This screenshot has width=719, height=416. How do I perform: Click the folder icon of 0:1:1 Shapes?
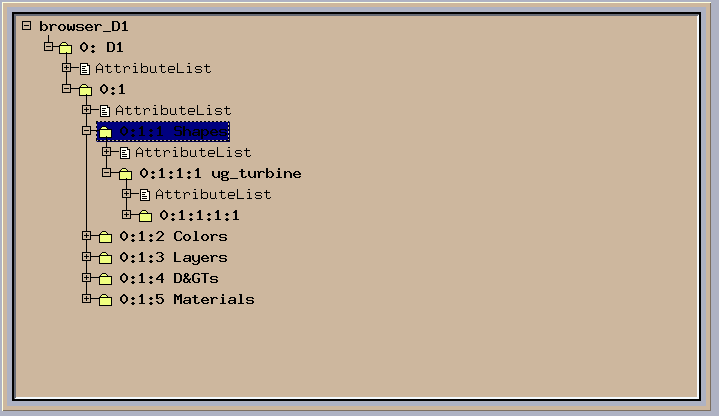(105, 132)
